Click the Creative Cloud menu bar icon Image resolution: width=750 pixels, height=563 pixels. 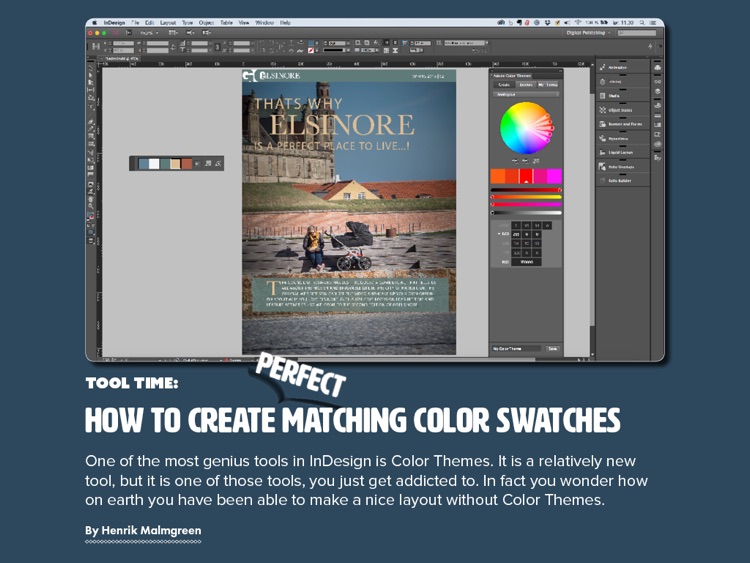tap(501, 22)
